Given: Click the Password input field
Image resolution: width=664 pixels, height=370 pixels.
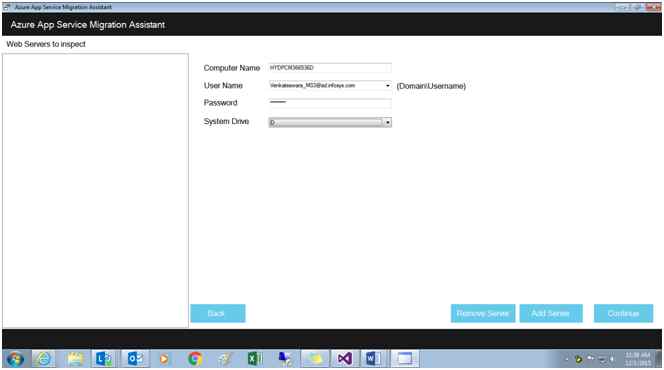Looking at the screenshot, I should coord(330,102).
